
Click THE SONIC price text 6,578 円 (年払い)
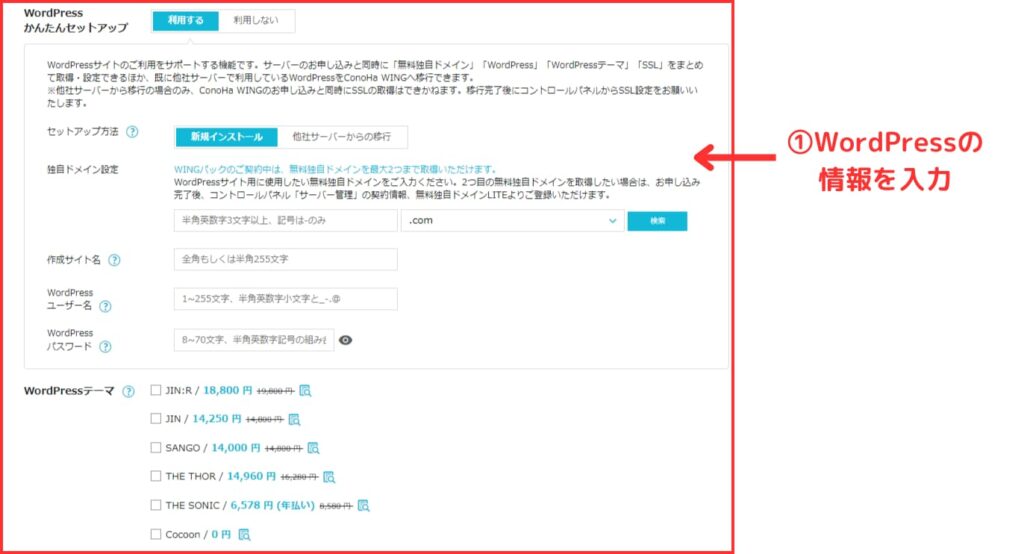click(272, 505)
